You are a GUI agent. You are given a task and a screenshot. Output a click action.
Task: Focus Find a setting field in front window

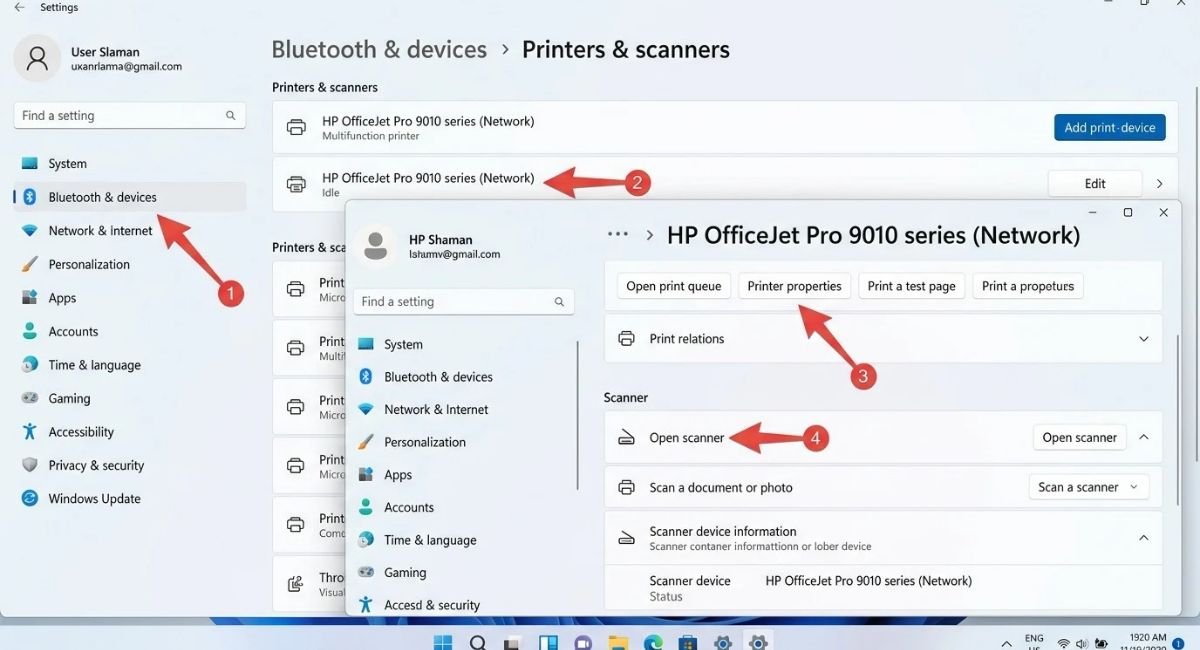tap(464, 302)
